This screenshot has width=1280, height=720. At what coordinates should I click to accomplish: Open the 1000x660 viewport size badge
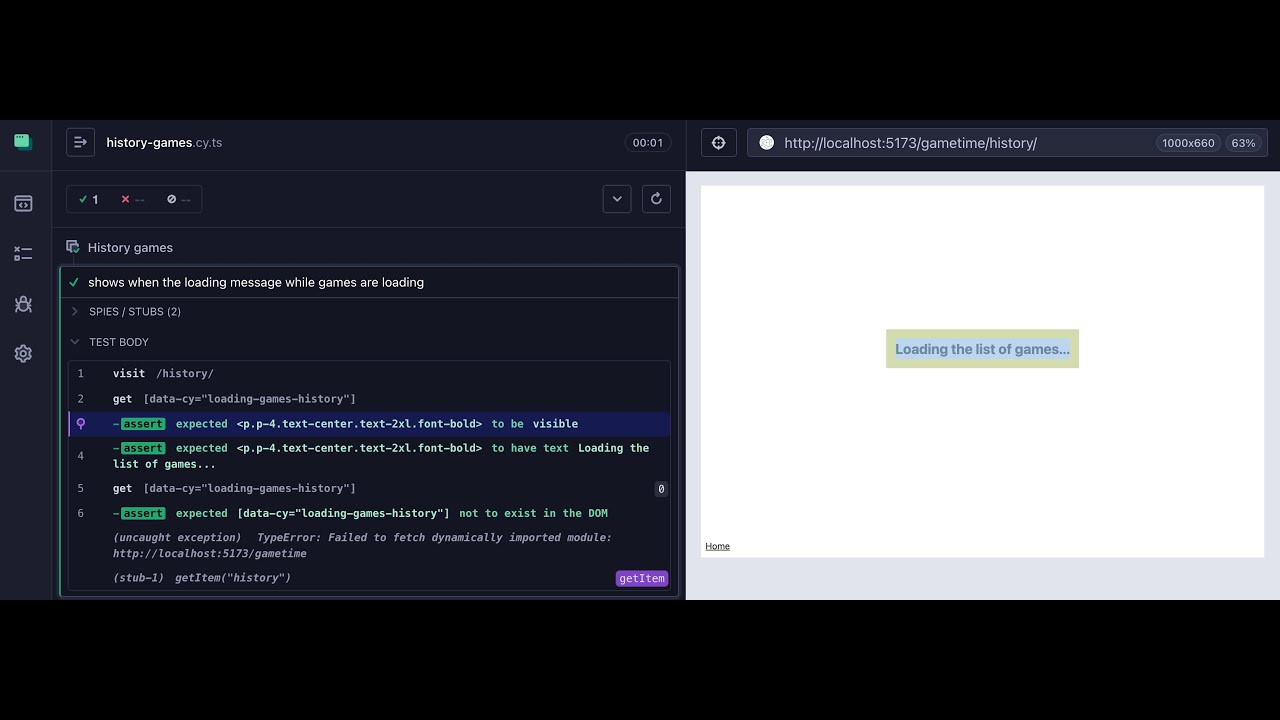point(1188,143)
